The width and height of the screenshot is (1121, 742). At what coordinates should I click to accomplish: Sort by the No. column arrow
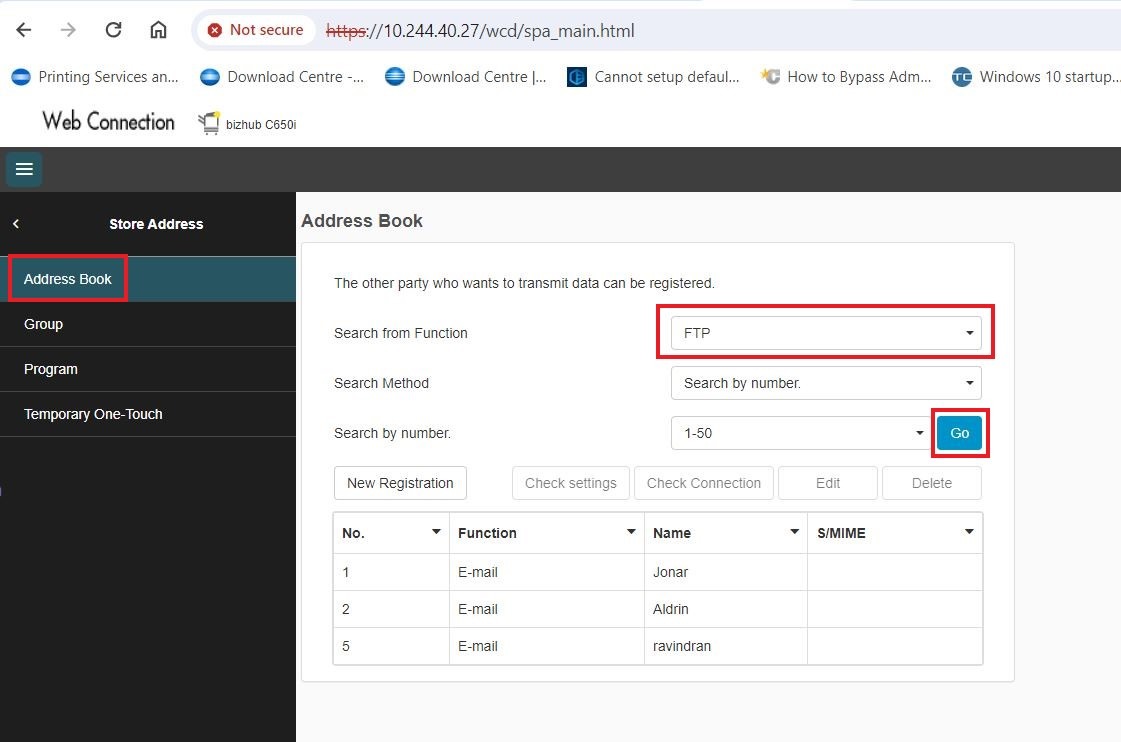coord(436,532)
